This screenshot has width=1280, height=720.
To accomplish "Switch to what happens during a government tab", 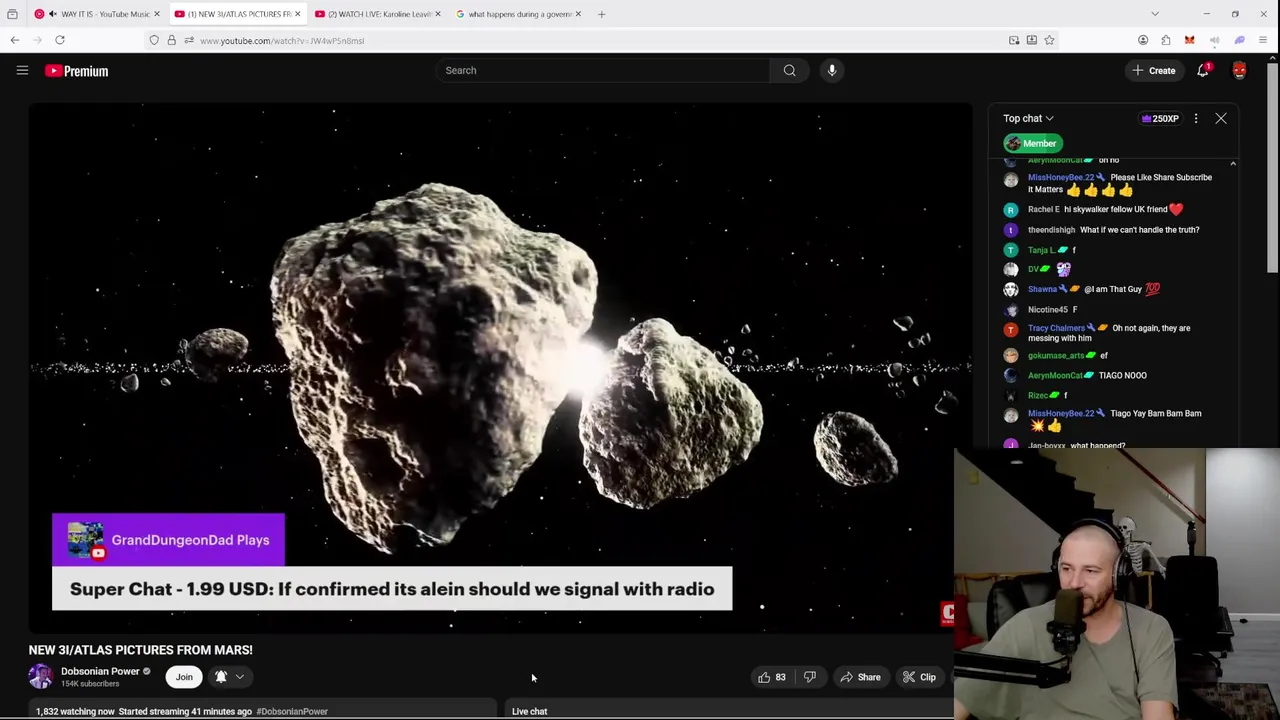I will (x=518, y=14).
